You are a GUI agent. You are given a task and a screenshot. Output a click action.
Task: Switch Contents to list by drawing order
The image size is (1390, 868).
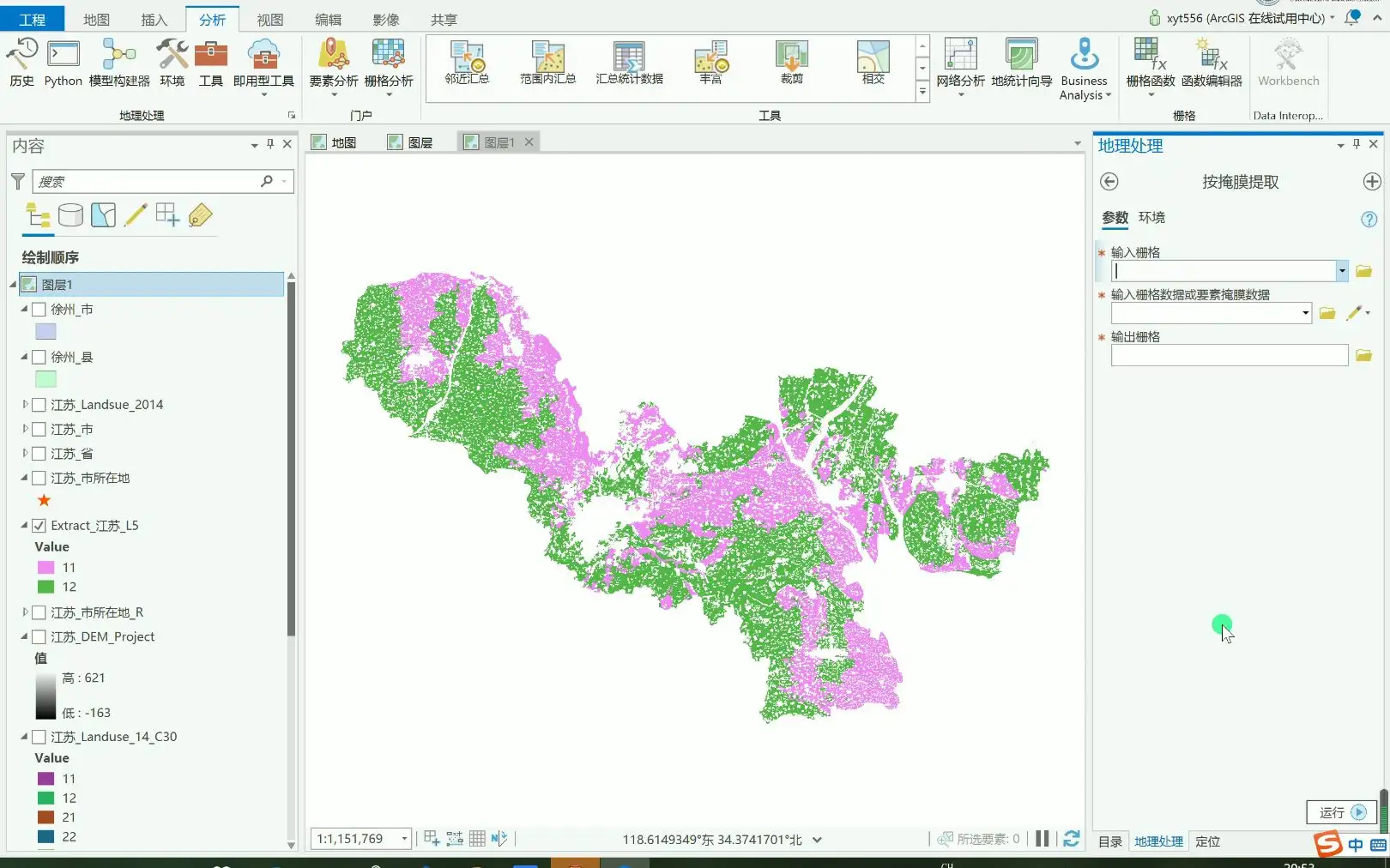(38, 215)
